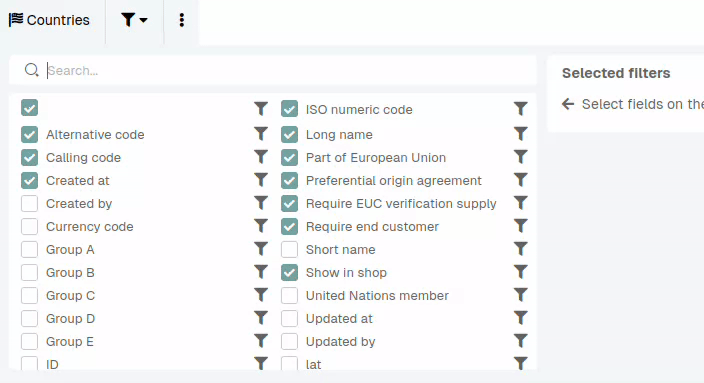Screen dimensions: 704x383
Task: Uncheck the Long name checkbox
Action: (289, 134)
